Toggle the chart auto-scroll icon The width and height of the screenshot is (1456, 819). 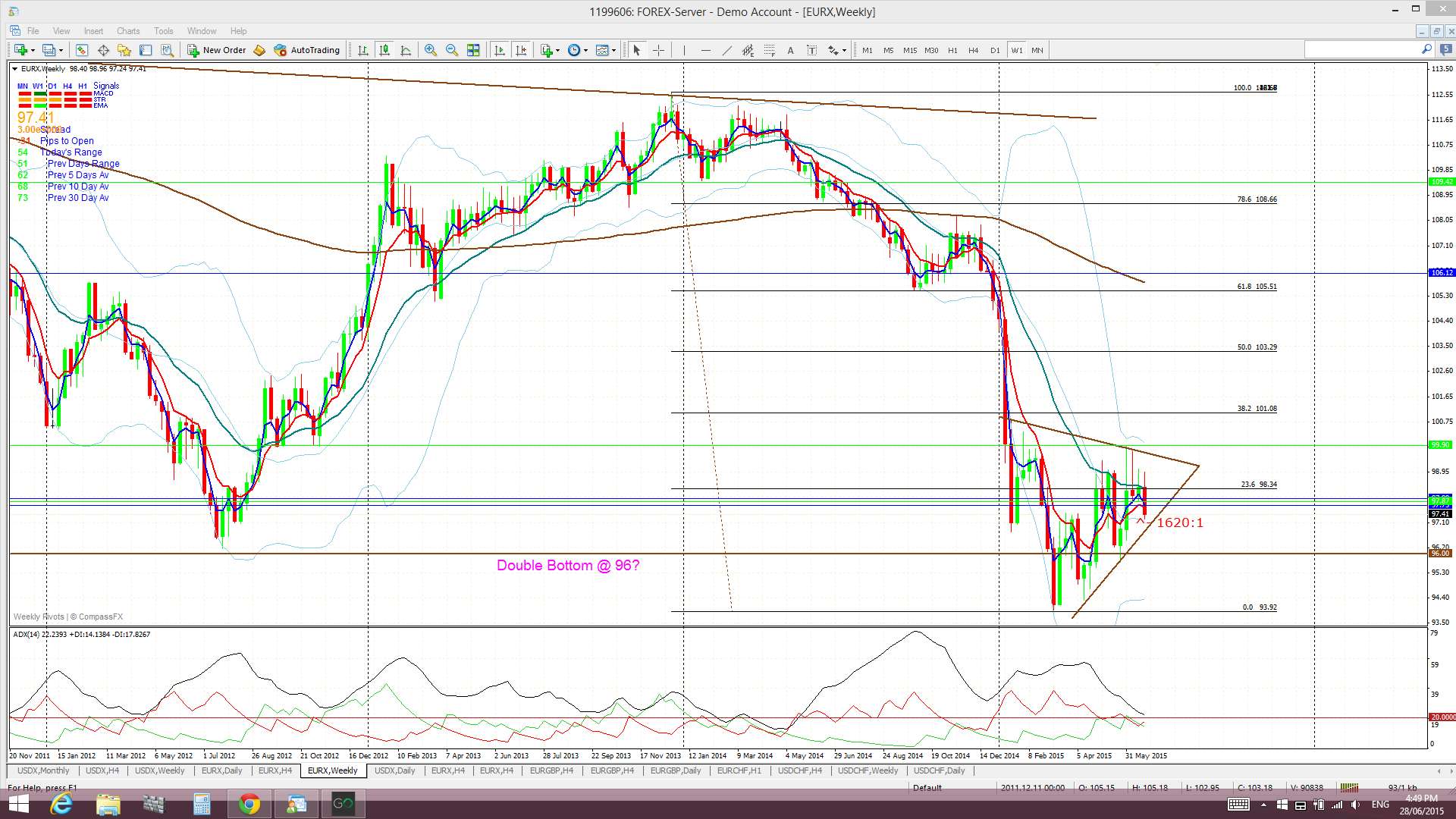(x=499, y=50)
